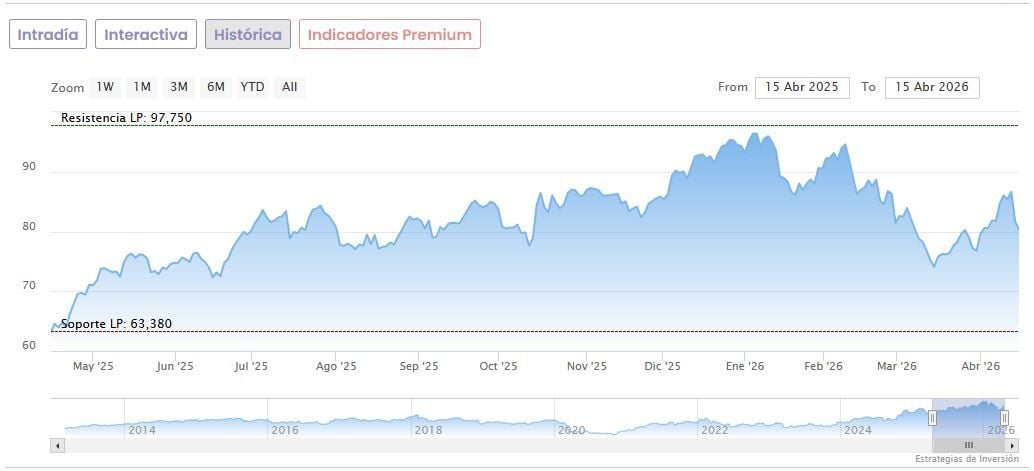Open Estrategias de Inversión credit link

click(966, 459)
